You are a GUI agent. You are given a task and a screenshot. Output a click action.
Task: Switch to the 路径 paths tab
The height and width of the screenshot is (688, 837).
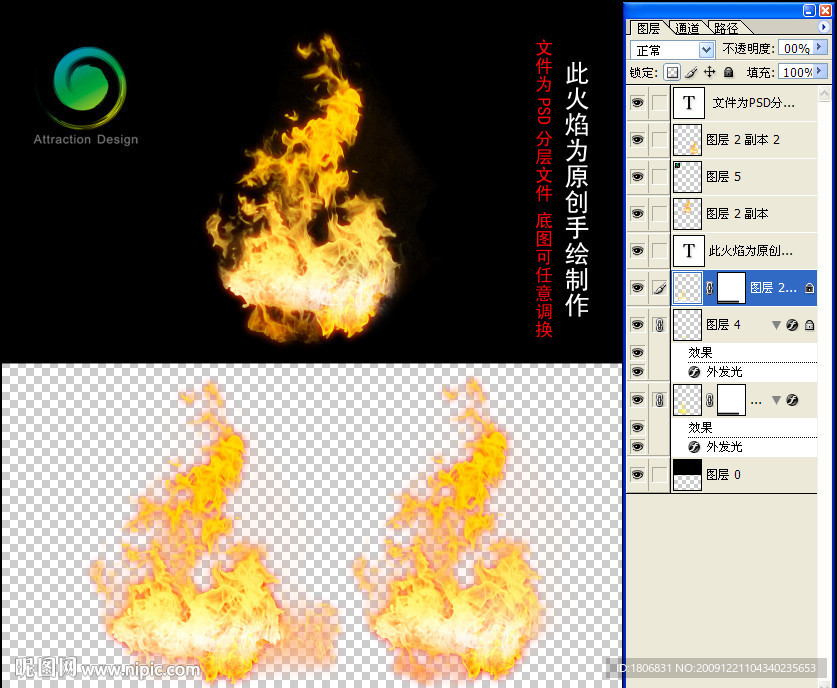(x=725, y=28)
